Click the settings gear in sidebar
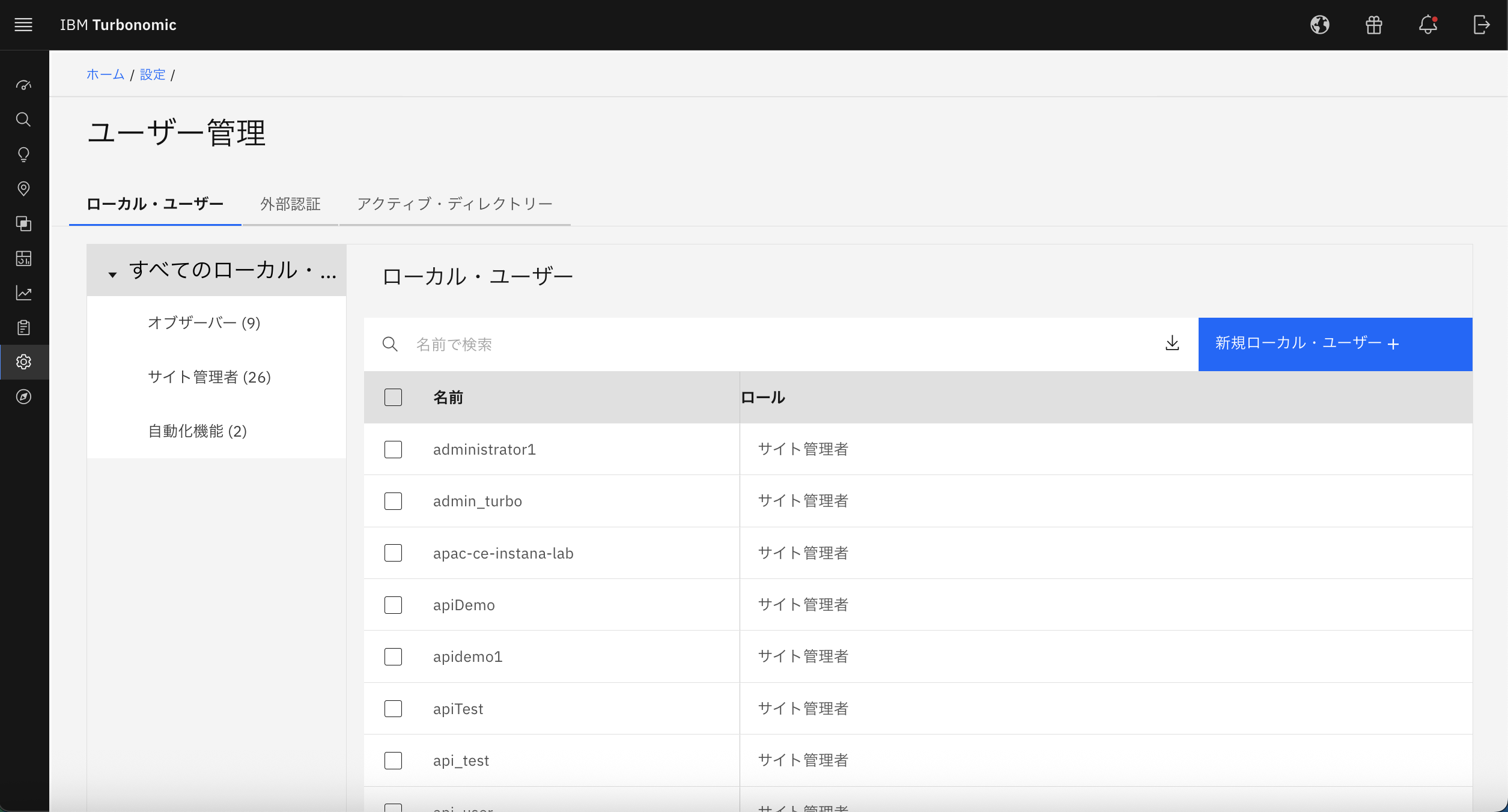Viewport: 1508px width, 812px height. tap(23, 362)
